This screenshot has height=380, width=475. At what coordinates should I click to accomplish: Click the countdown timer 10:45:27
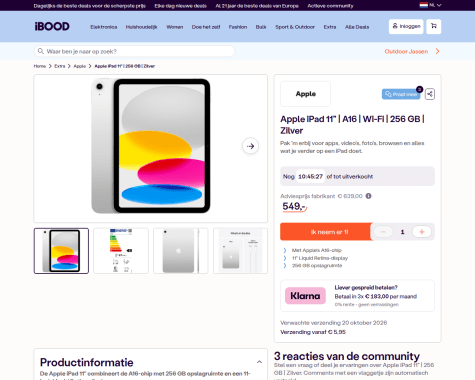[310, 176]
